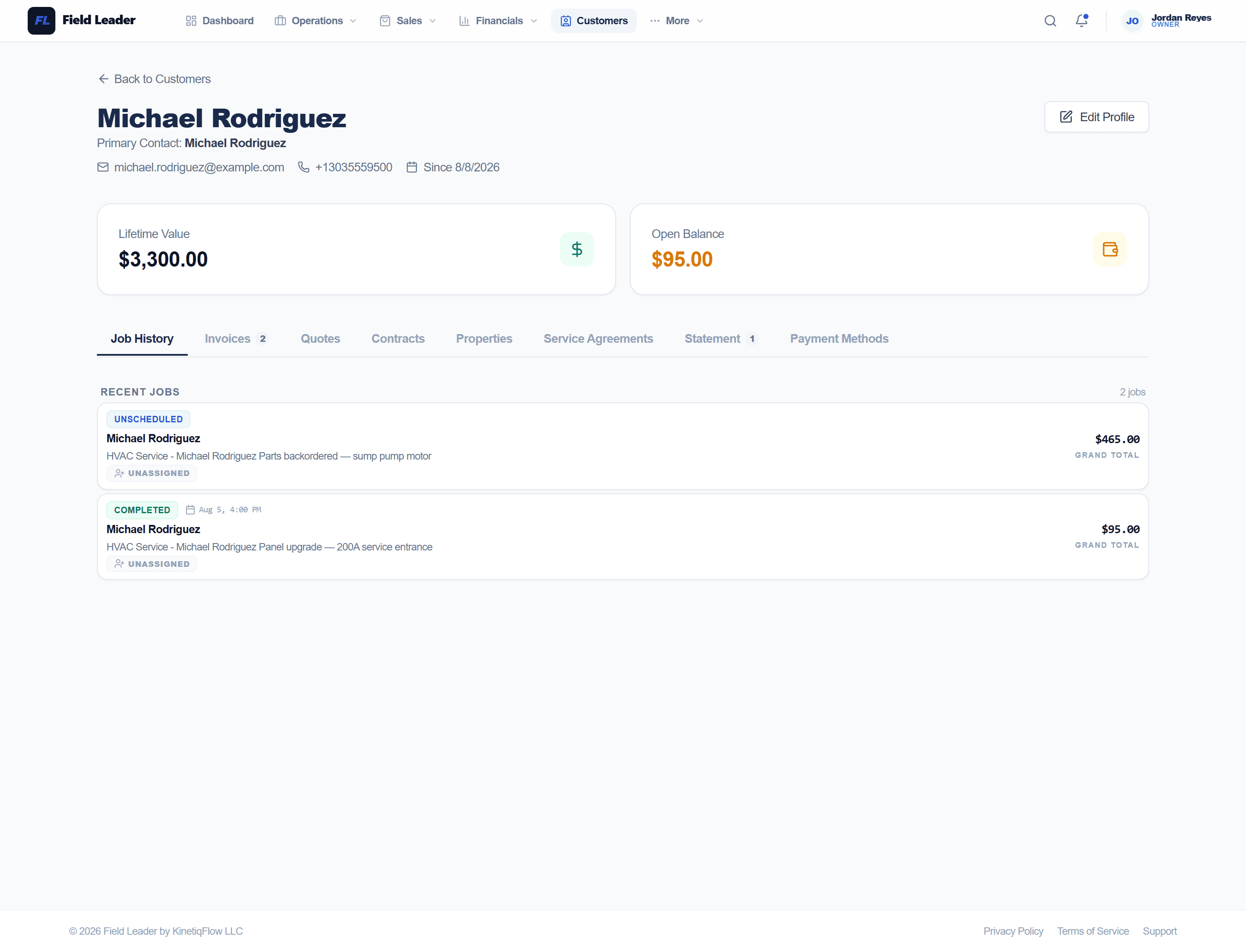Open the Privacy Policy link
Image resolution: width=1246 pixels, height=952 pixels.
(1013, 931)
